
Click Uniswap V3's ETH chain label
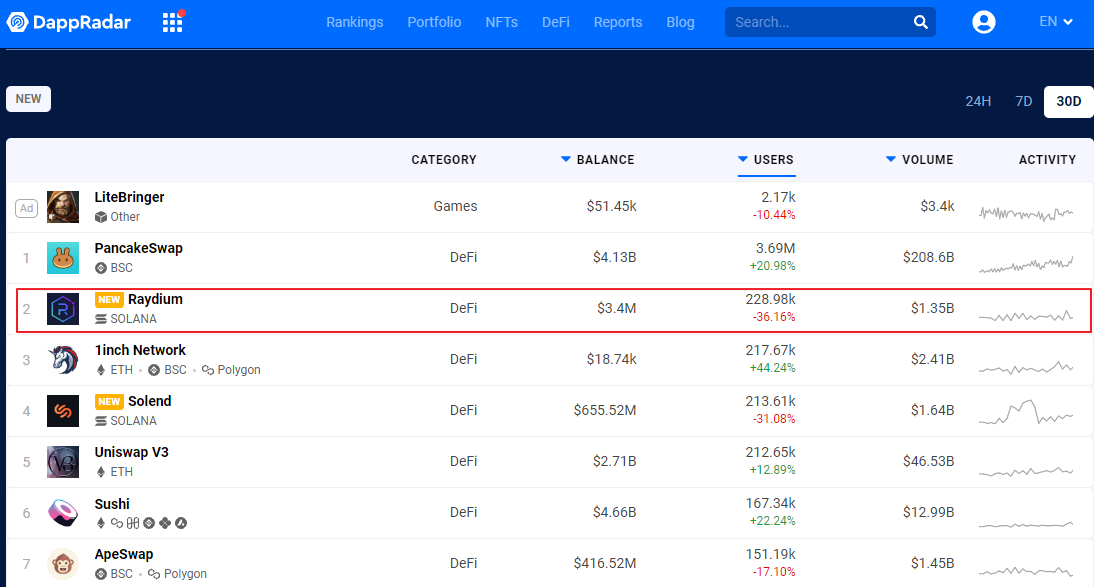pyautogui.click(x=114, y=472)
